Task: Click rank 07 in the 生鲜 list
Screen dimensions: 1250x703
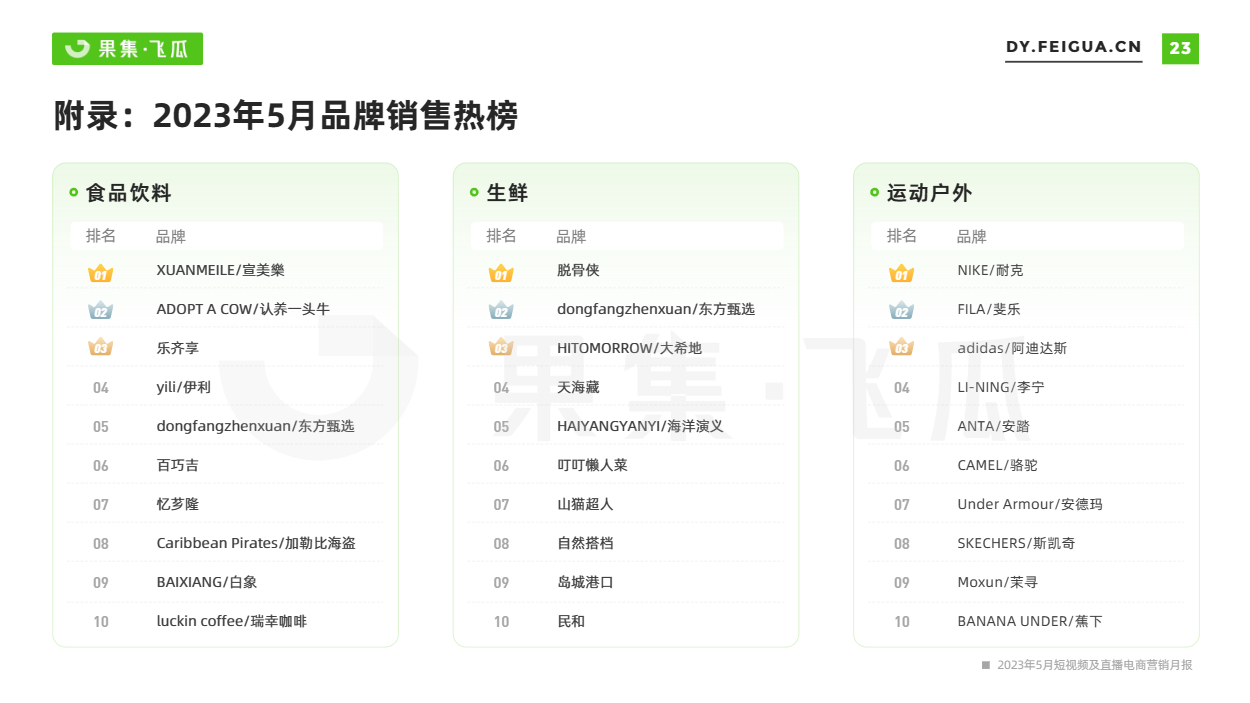Action: [x=501, y=505]
